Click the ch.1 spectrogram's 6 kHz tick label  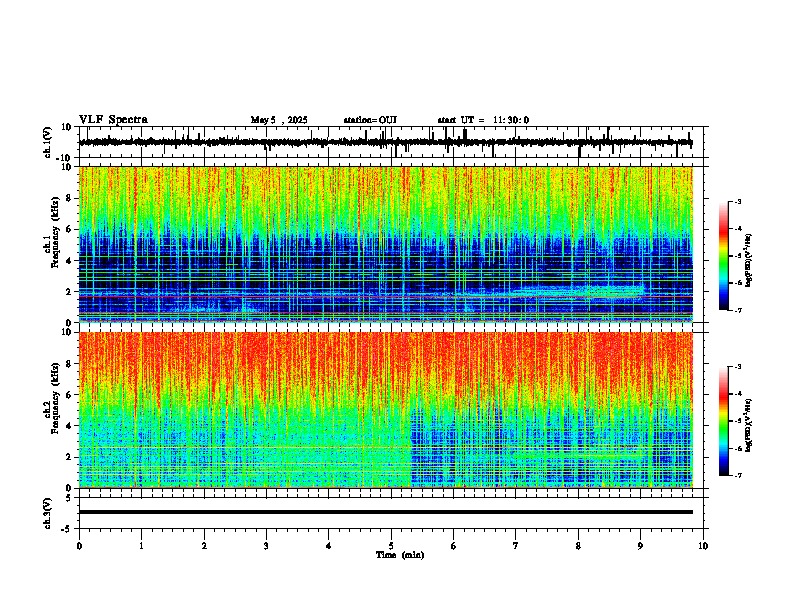click(x=69, y=229)
